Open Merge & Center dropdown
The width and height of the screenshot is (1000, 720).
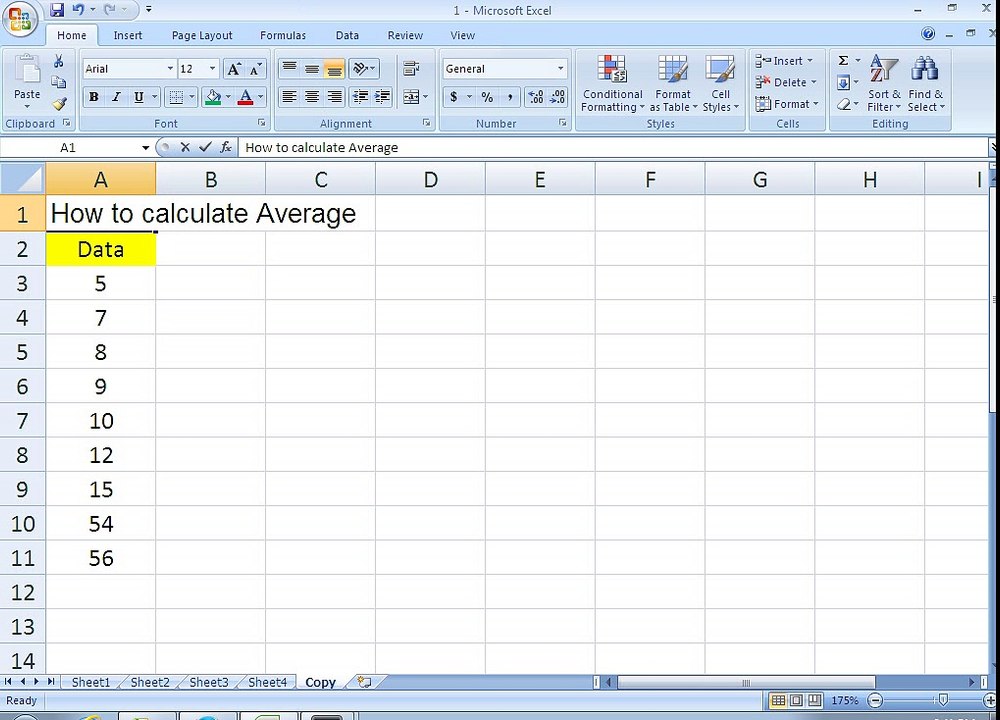425,97
